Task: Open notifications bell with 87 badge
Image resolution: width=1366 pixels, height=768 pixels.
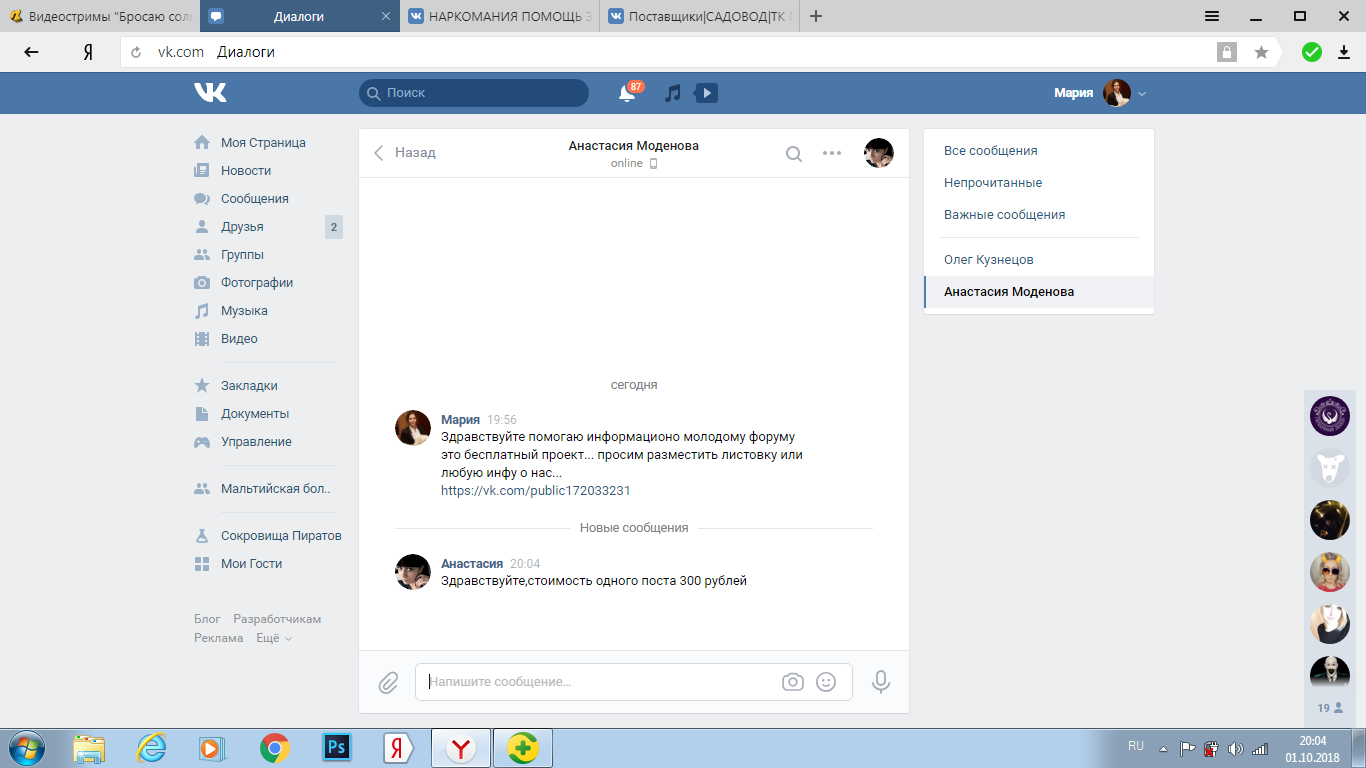Action: click(627, 93)
